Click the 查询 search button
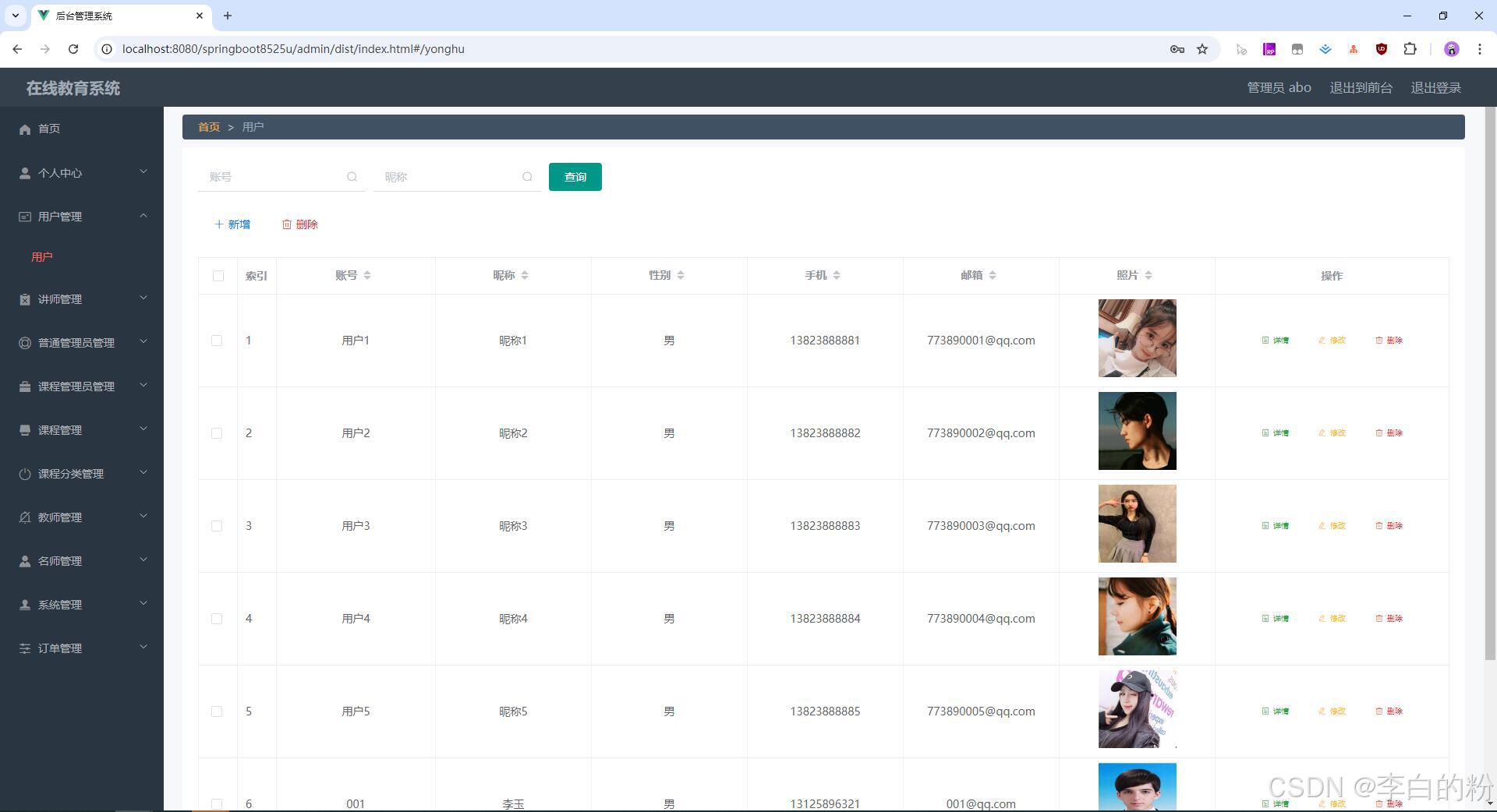Image resolution: width=1497 pixels, height=812 pixels. (x=575, y=177)
